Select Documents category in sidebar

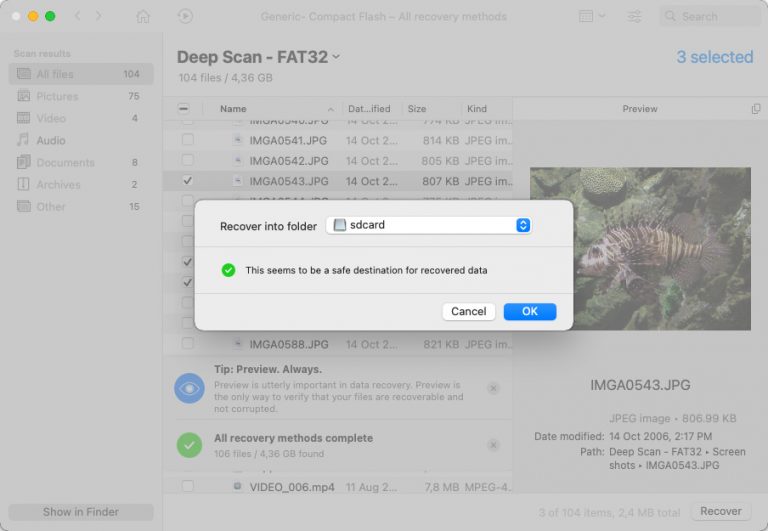(x=81, y=163)
